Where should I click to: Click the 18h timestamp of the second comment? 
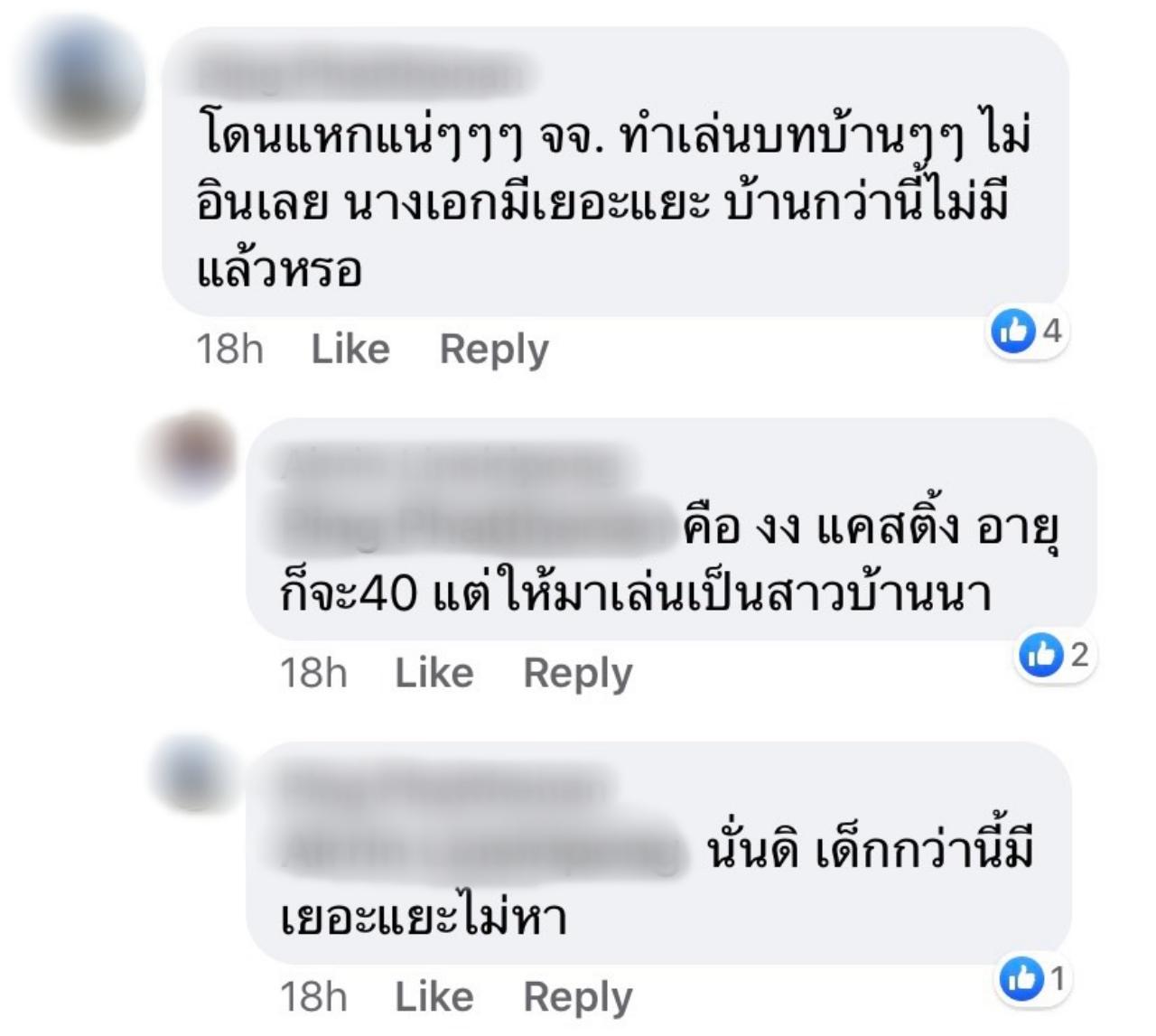coord(313,674)
